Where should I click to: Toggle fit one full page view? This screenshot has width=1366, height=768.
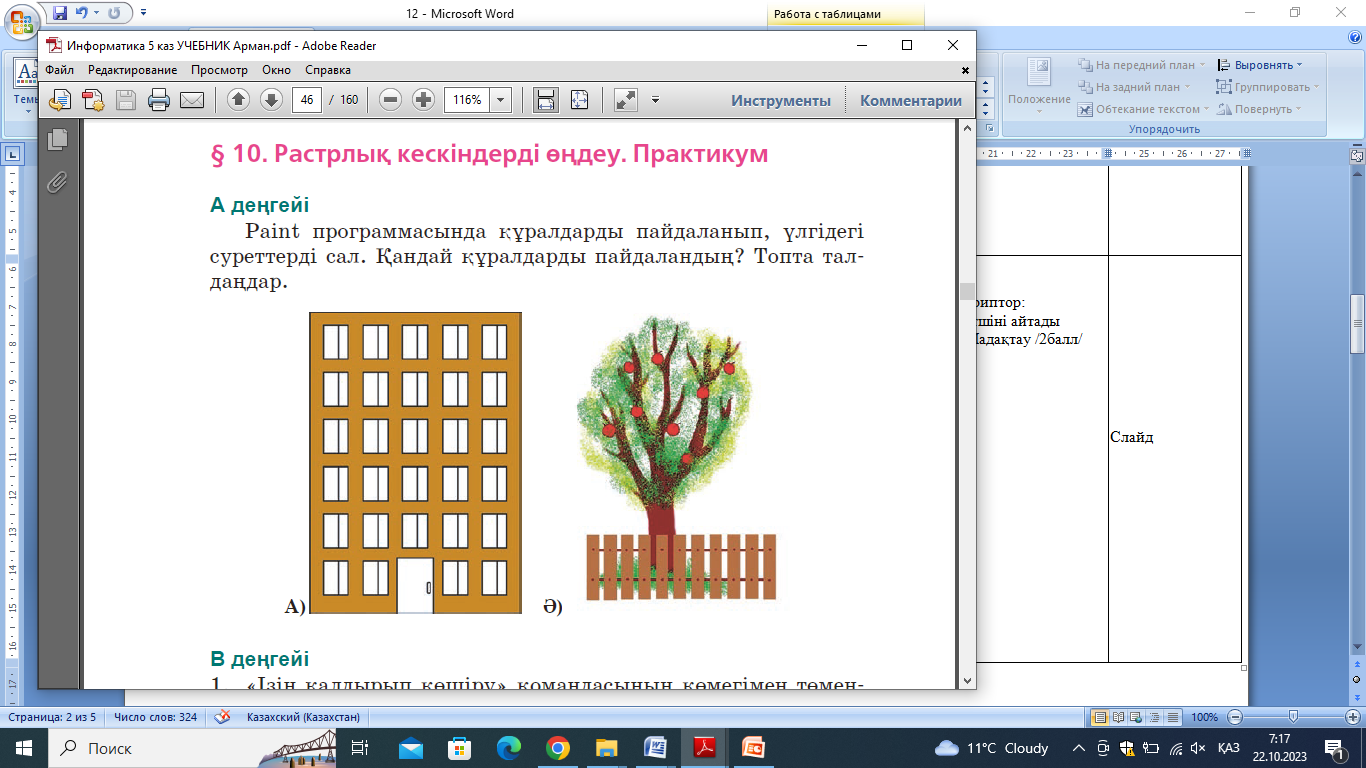pos(579,100)
